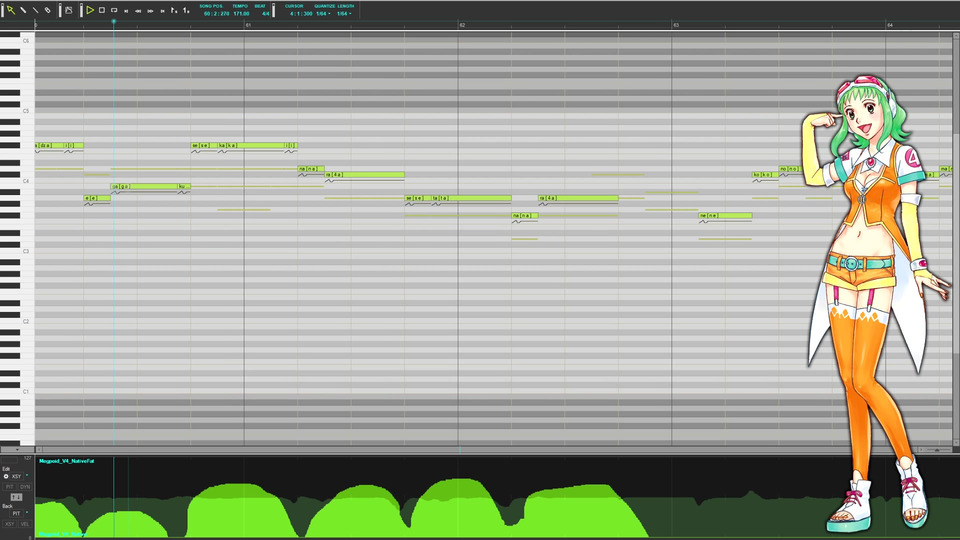Rewind the song position
Image resolution: width=960 pixels, height=540 pixels.
138,10
